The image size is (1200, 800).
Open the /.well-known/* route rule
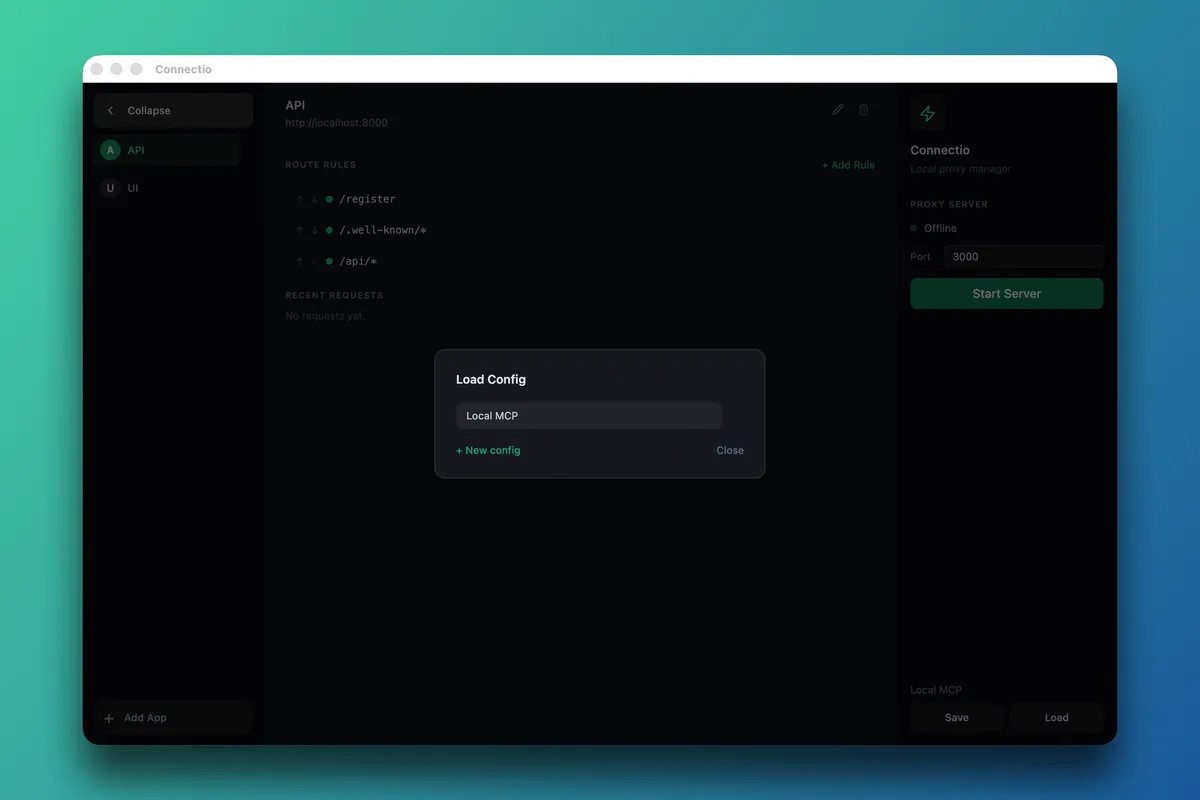pyautogui.click(x=383, y=231)
